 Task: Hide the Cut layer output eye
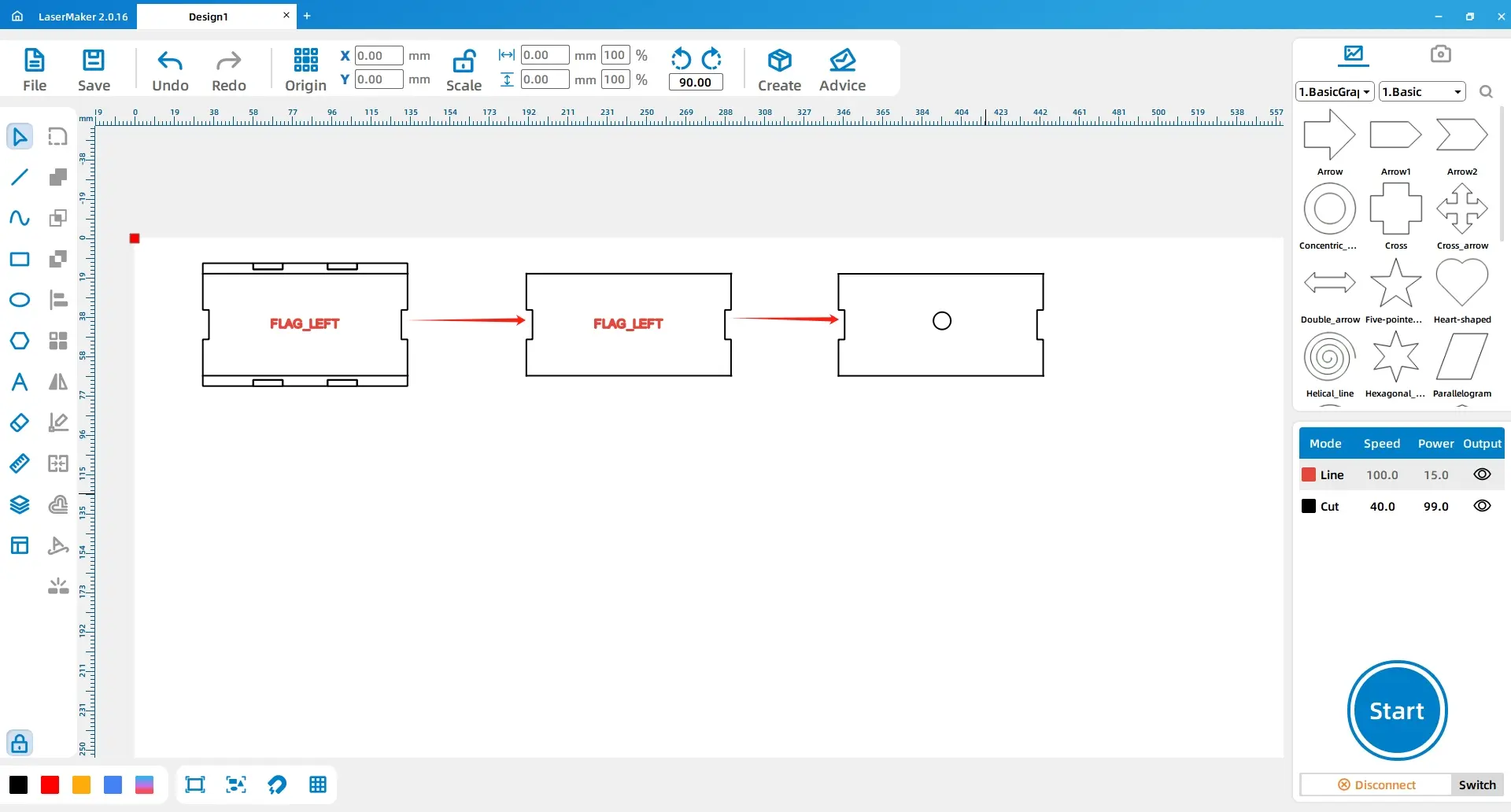point(1482,506)
